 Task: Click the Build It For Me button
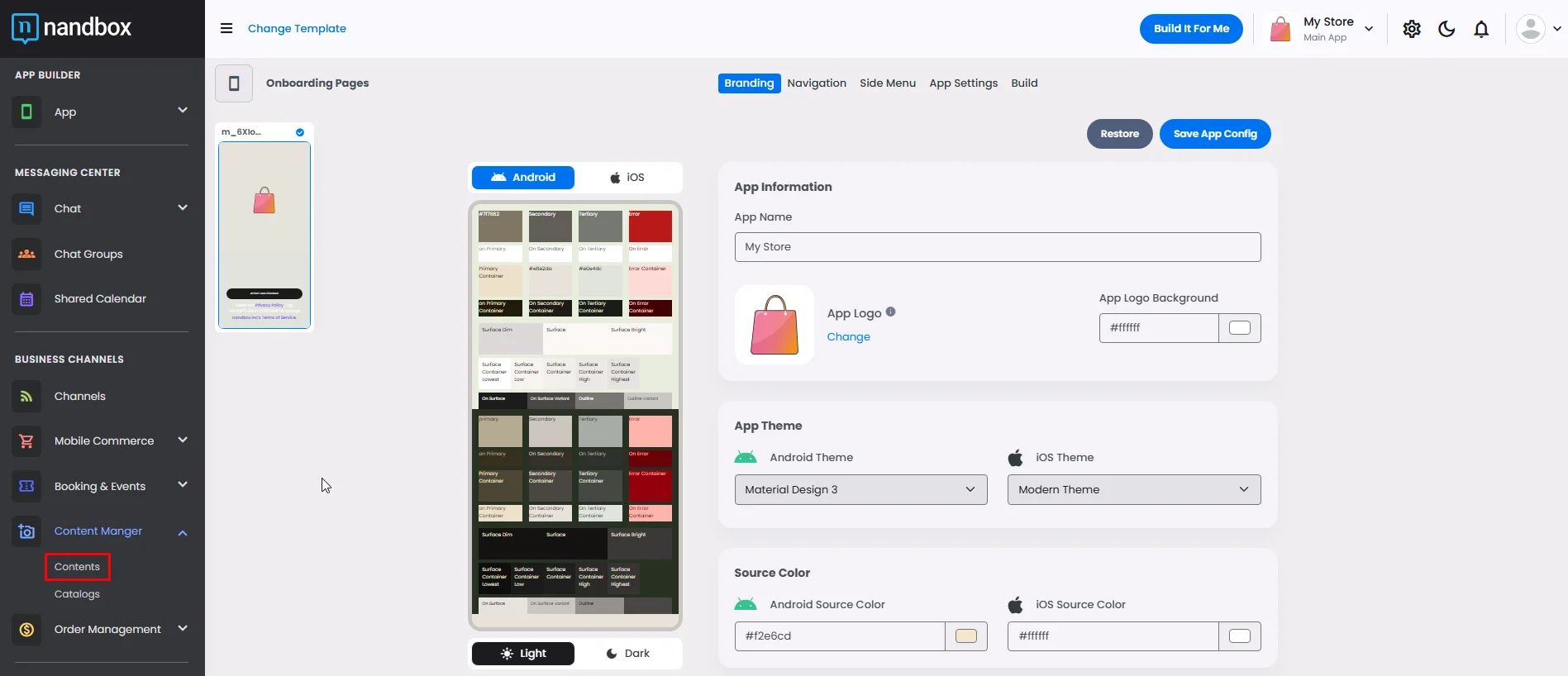1191,29
